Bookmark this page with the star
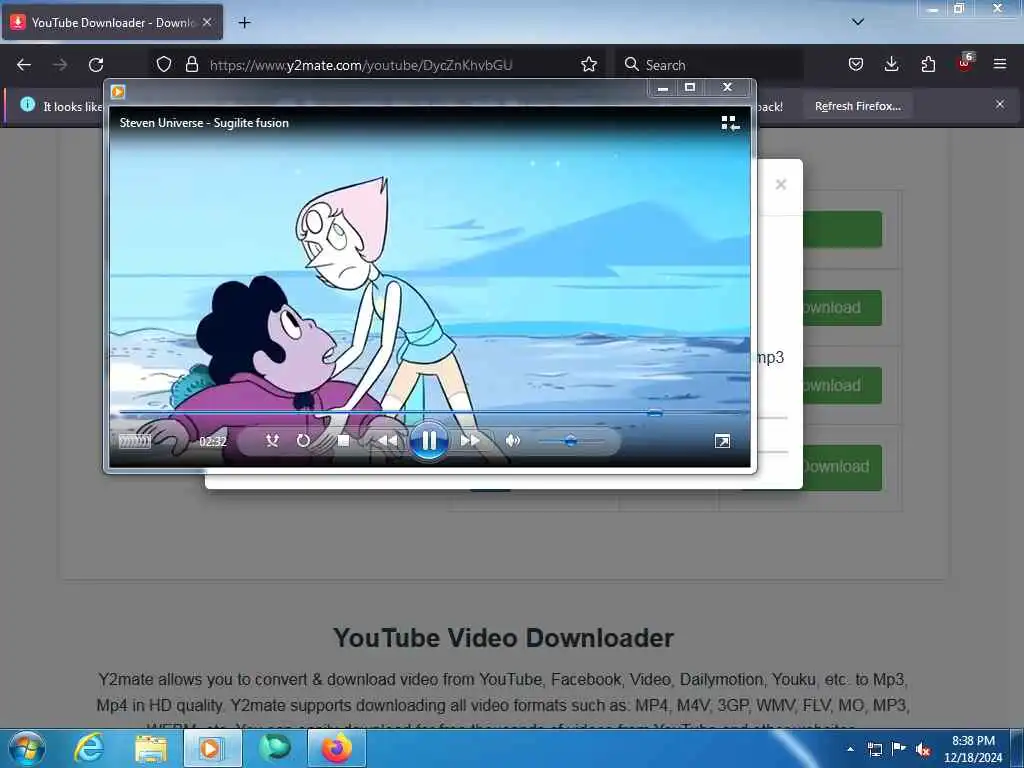 point(589,64)
